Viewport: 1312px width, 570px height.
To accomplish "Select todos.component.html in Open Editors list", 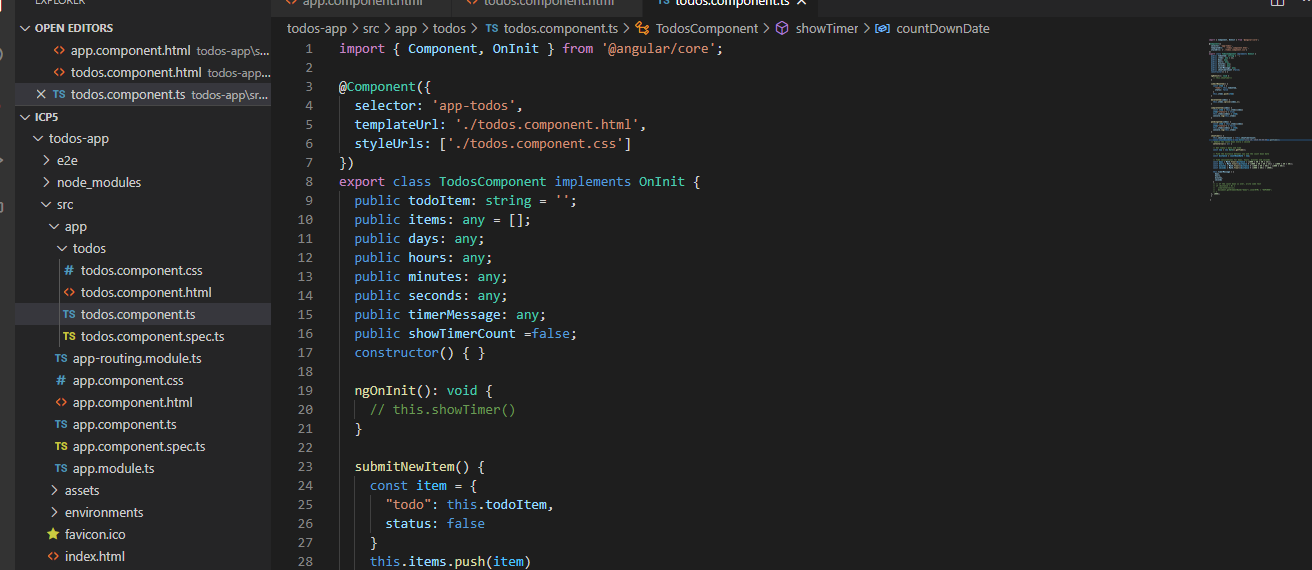I will [136, 72].
